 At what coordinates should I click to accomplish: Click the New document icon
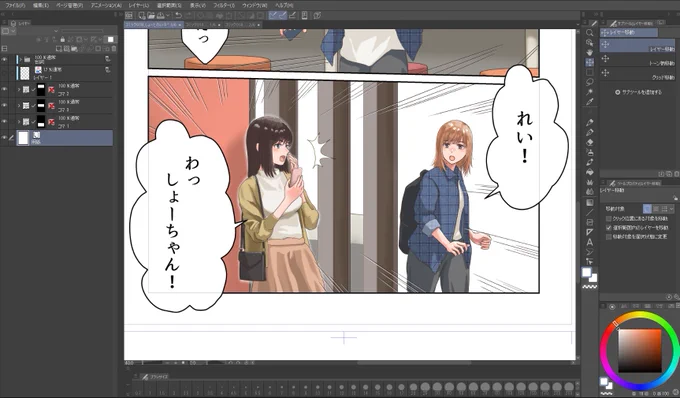tap(141, 15)
